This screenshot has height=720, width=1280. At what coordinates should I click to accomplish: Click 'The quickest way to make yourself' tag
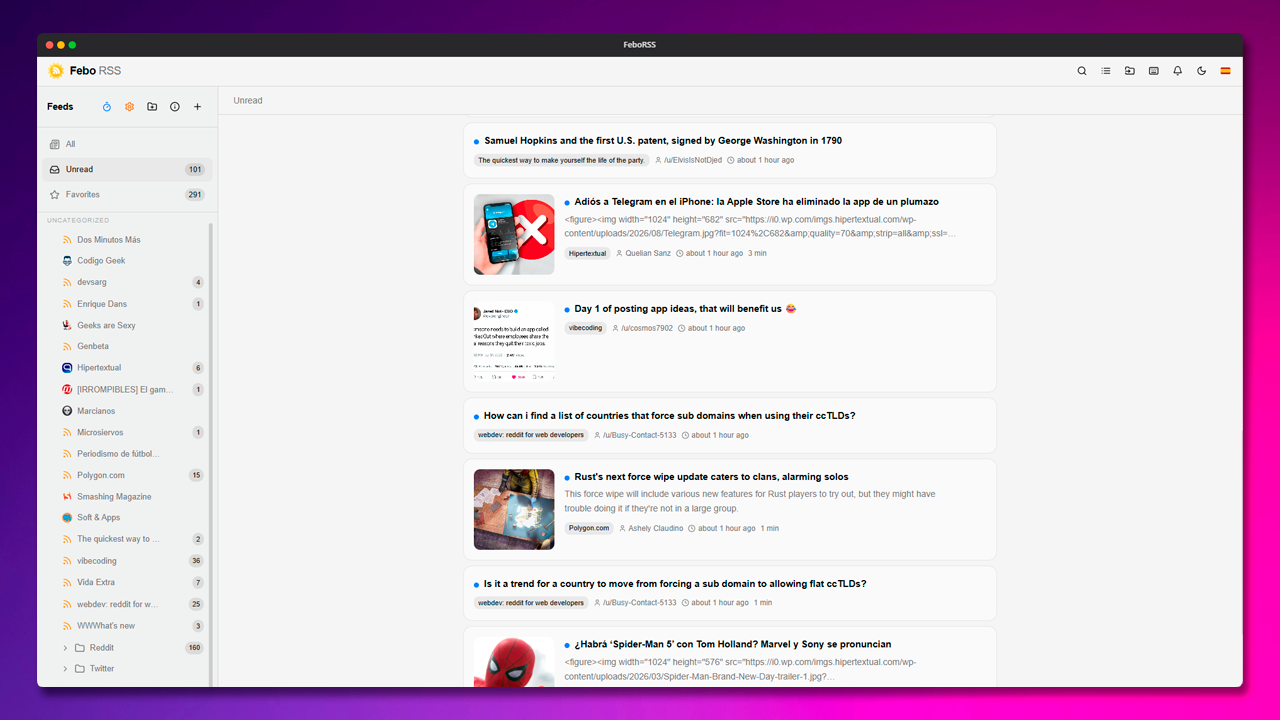coord(561,160)
